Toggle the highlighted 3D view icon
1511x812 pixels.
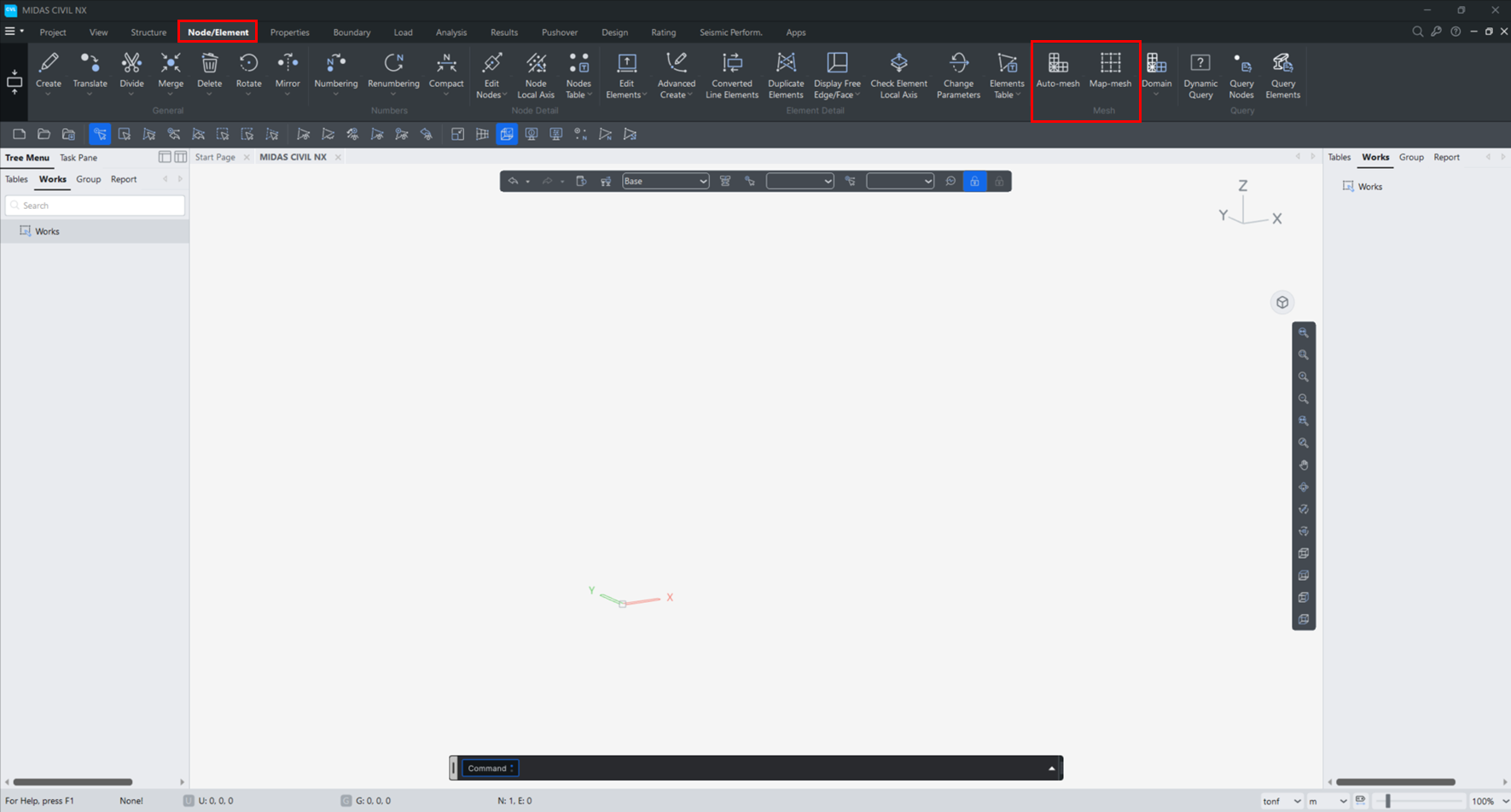point(507,134)
